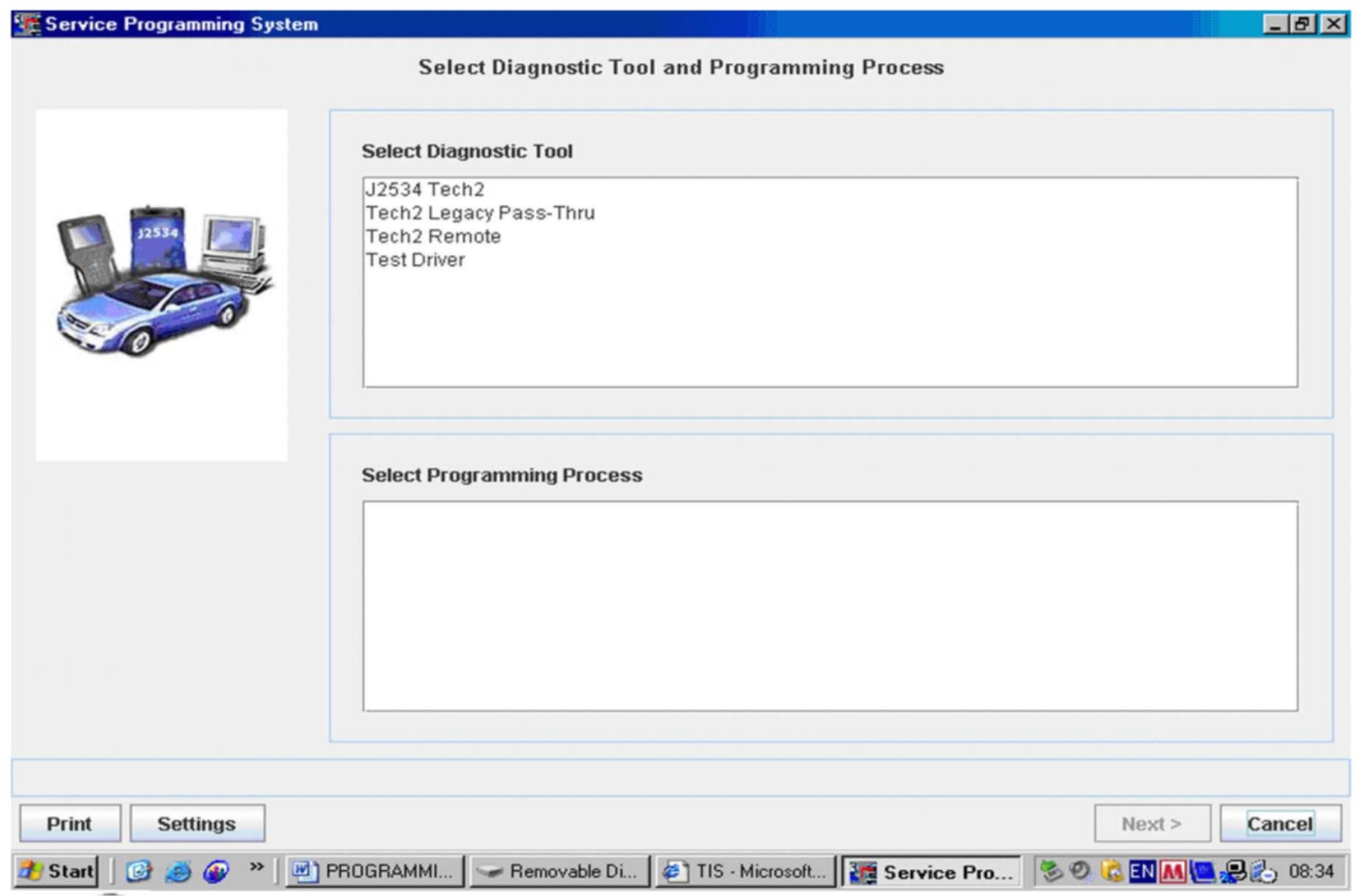Choose Tech2 Legacy Pass-Thru from list
Screen dimensions: 1362x896
480,213
